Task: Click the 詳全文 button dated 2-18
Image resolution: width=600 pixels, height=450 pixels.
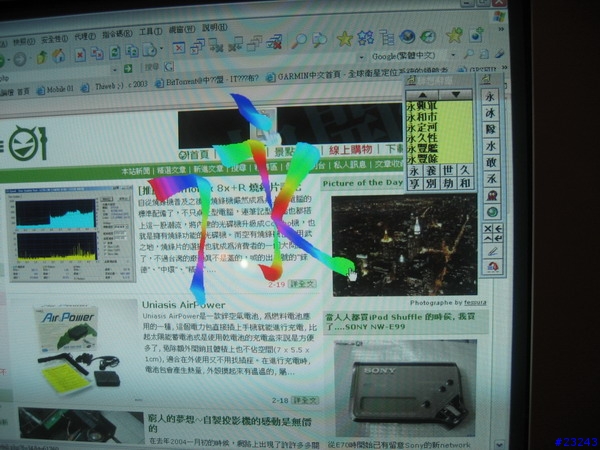Action: click(x=304, y=400)
